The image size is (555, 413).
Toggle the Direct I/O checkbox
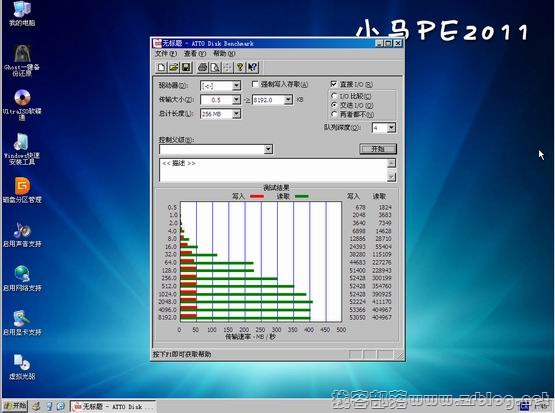click(334, 84)
